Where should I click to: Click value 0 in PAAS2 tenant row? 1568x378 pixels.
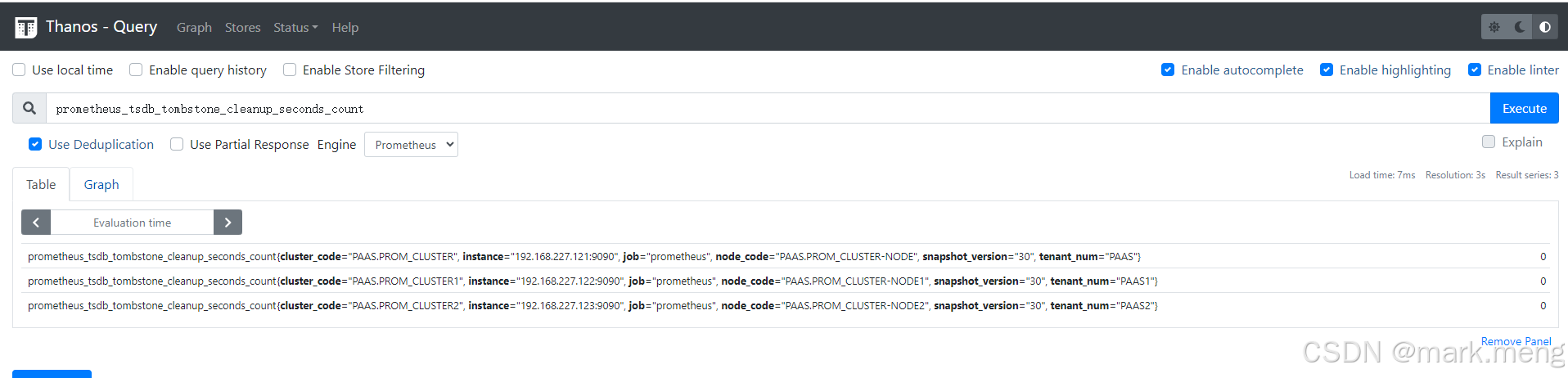(1543, 305)
